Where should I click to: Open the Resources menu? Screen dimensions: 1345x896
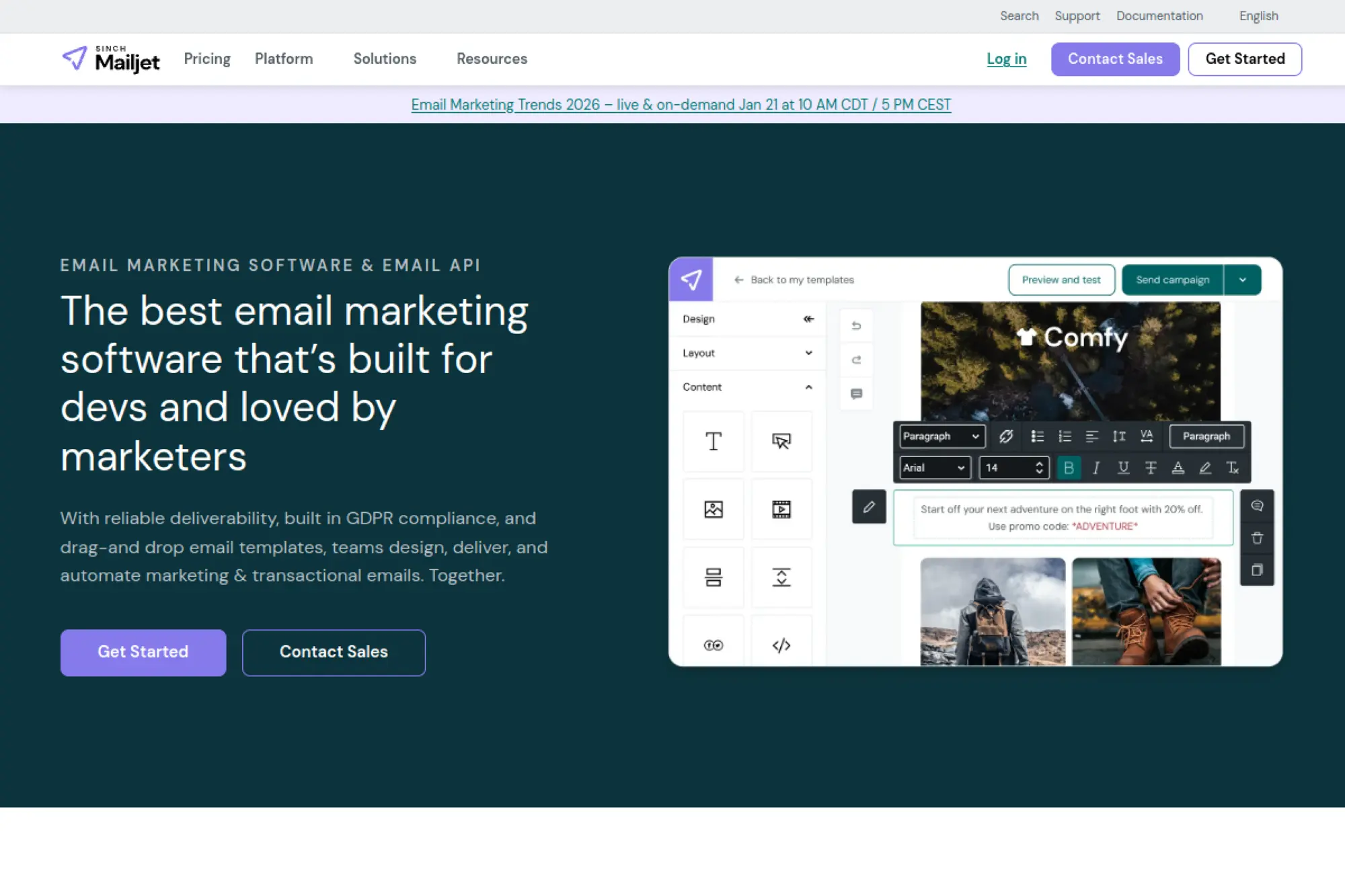[x=492, y=59]
